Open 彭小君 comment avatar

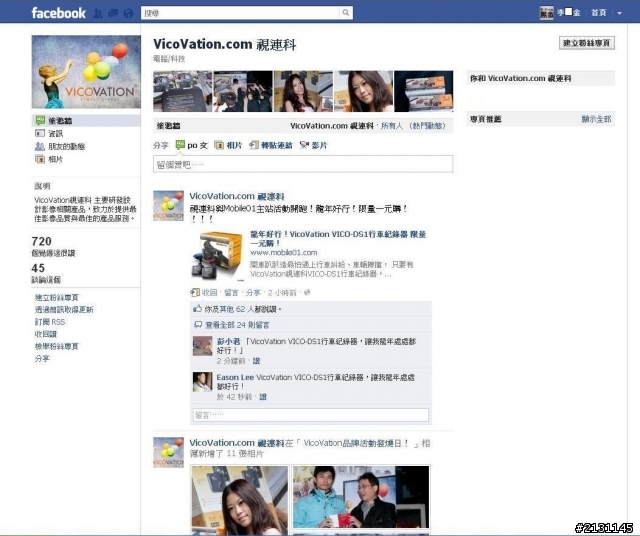(x=202, y=346)
